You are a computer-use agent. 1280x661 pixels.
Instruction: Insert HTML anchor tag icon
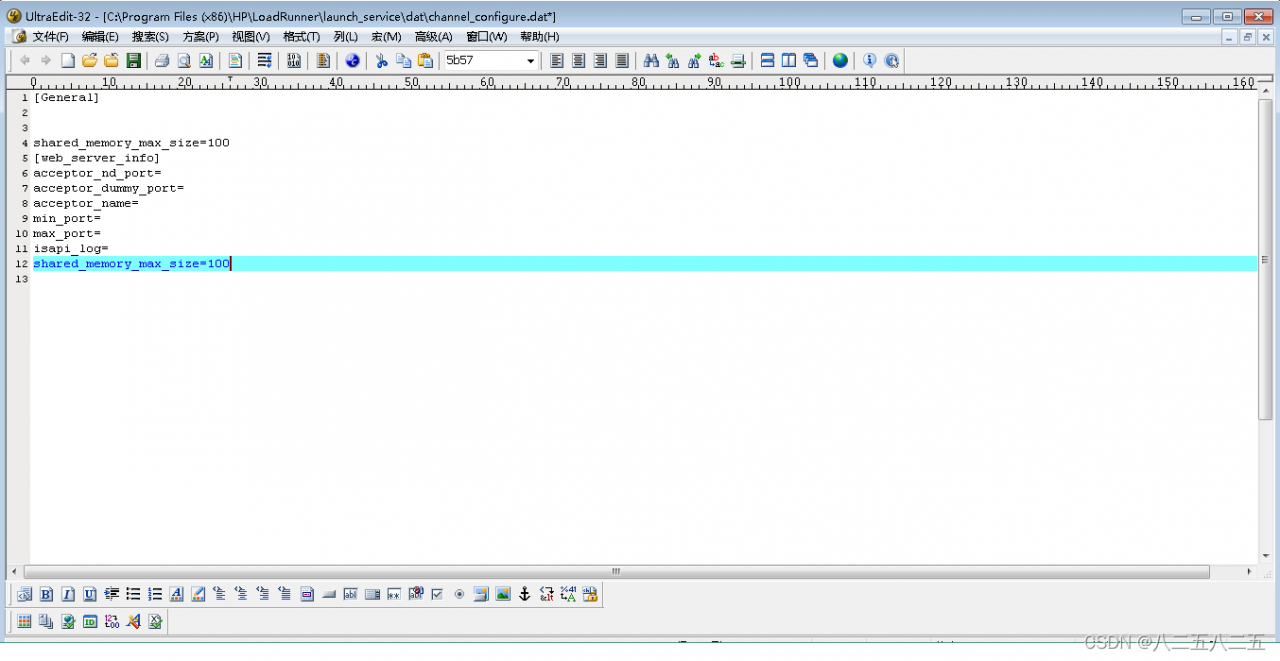524,594
